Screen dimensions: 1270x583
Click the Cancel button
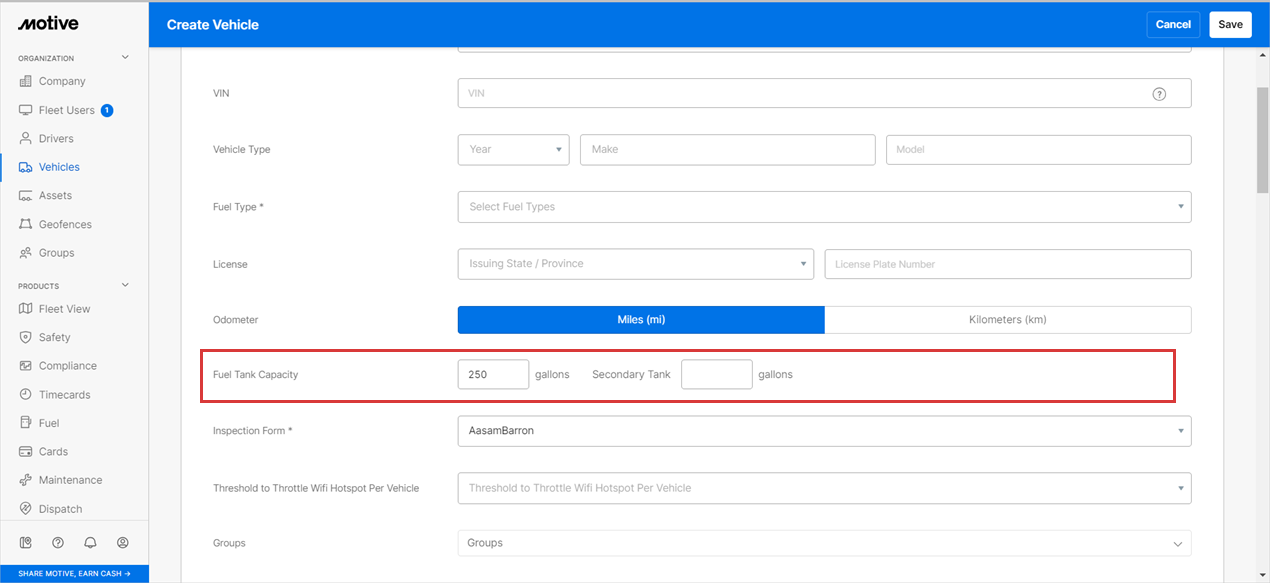click(x=1173, y=25)
